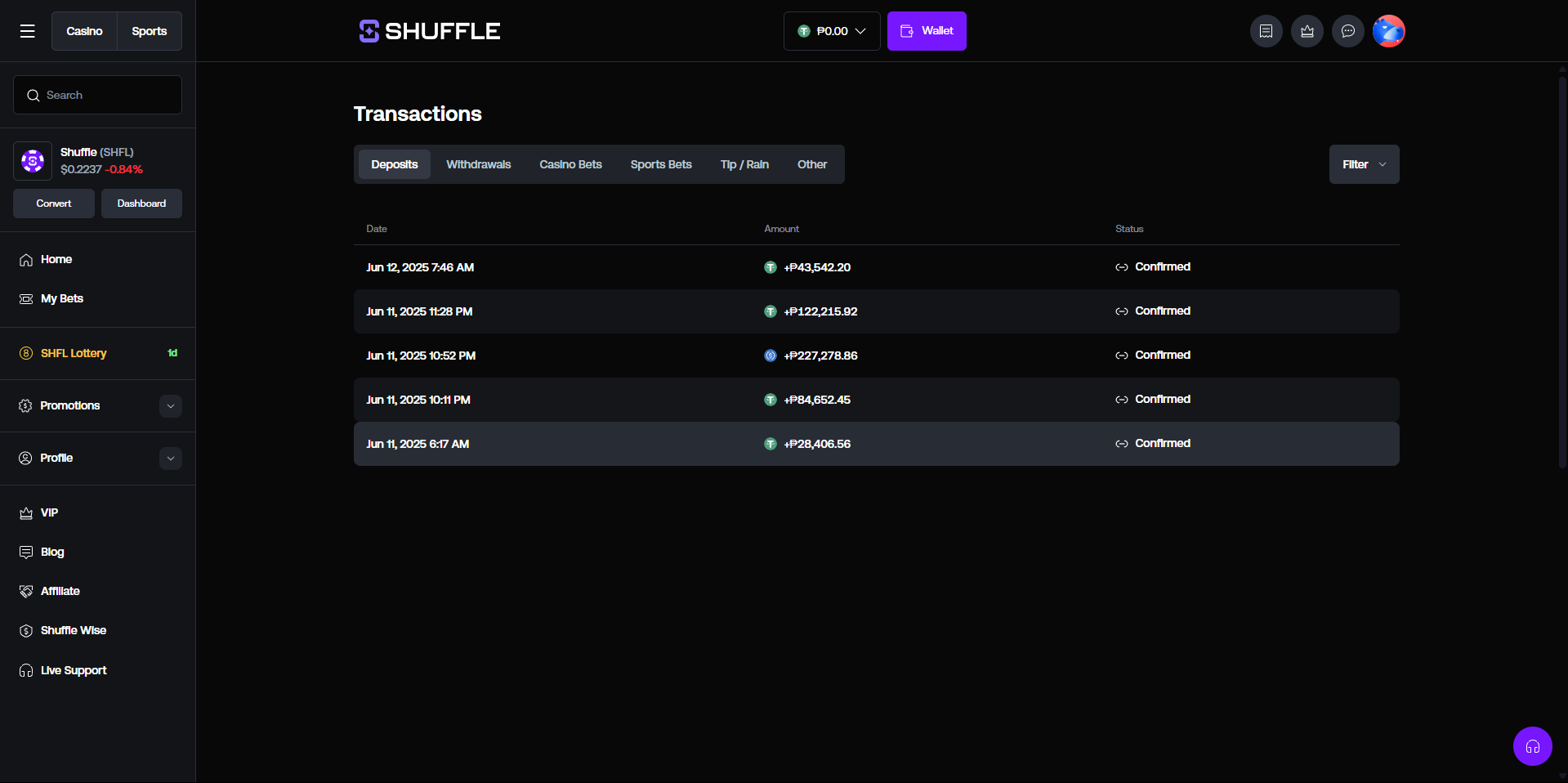The width and height of the screenshot is (1568, 783).
Task: Click the SHFL Lottery coin icon
Action: click(x=26, y=353)
